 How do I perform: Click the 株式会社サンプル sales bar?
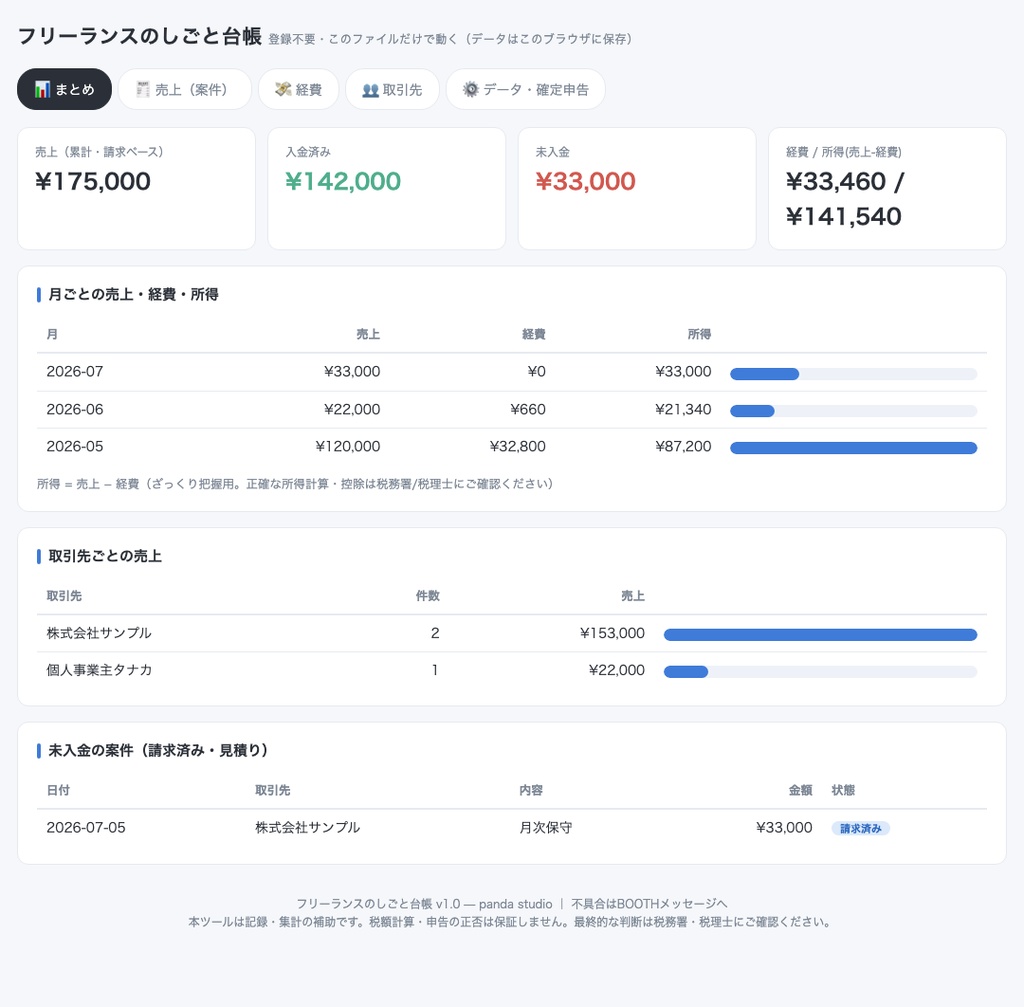tap(820, 634)
